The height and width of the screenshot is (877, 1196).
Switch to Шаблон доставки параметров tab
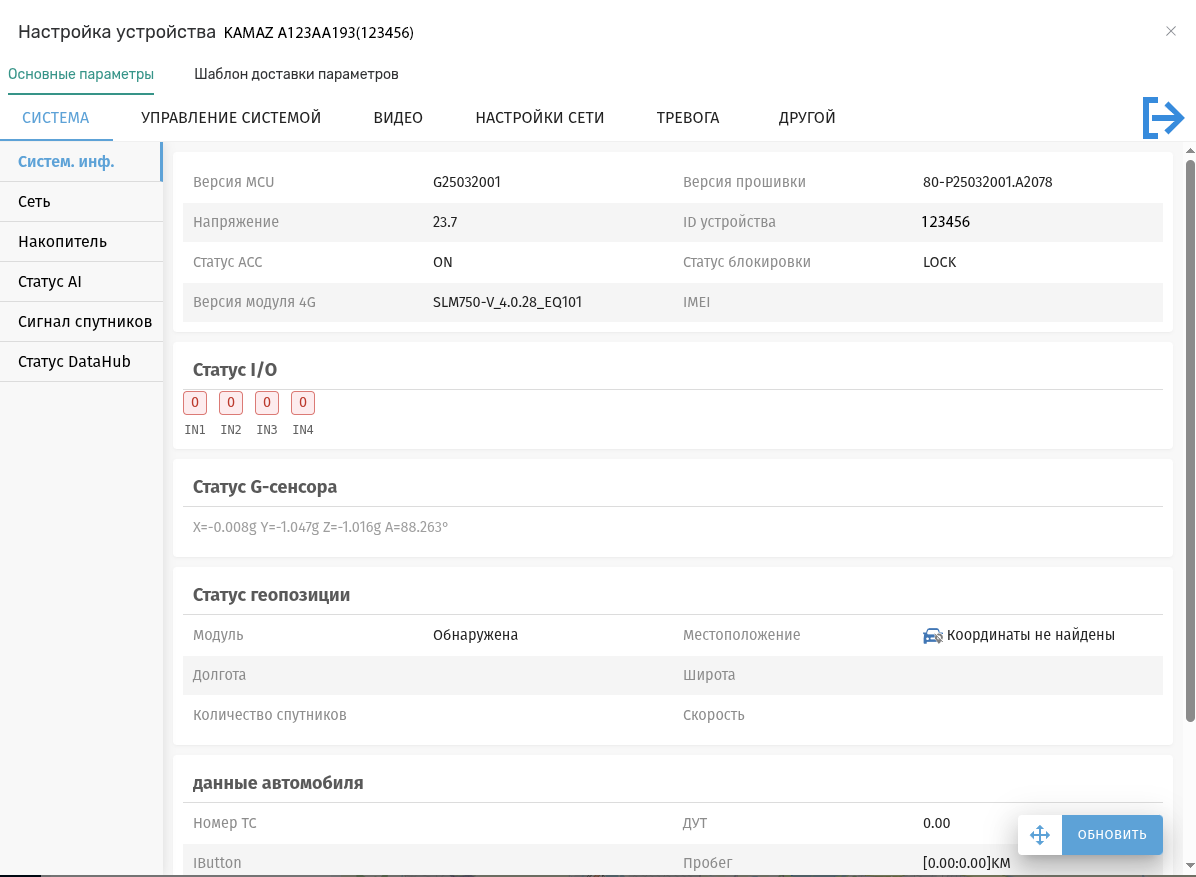(x=296, y=74)
